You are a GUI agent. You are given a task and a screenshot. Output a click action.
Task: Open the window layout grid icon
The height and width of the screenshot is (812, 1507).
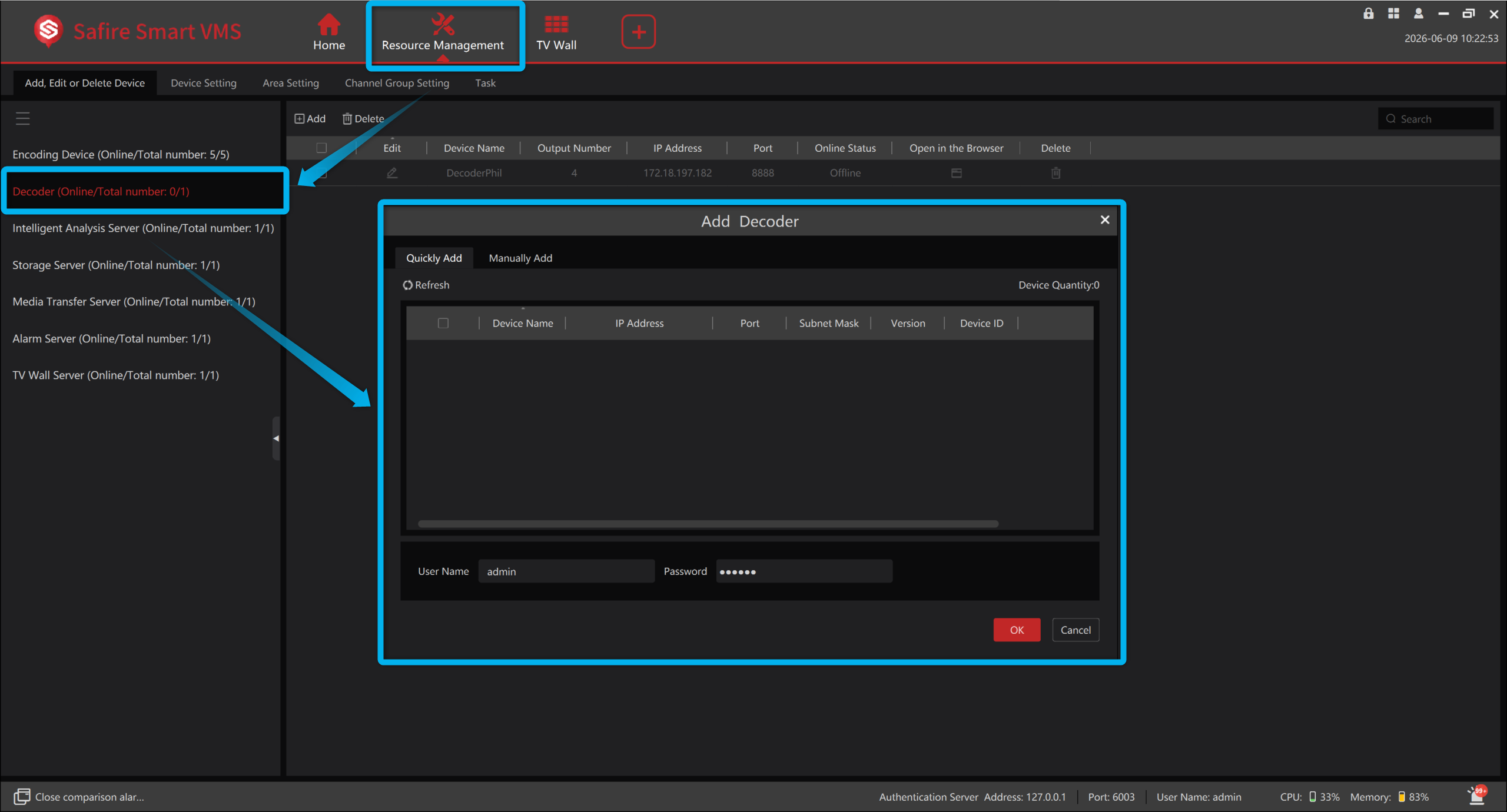1393,14
